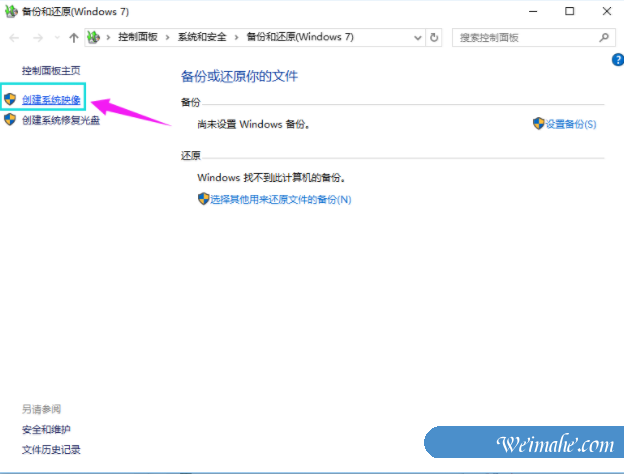The height and width of the screenshot is (474, 624).
Task: Refresh the page with the refresh button
Action: [434, 38]
